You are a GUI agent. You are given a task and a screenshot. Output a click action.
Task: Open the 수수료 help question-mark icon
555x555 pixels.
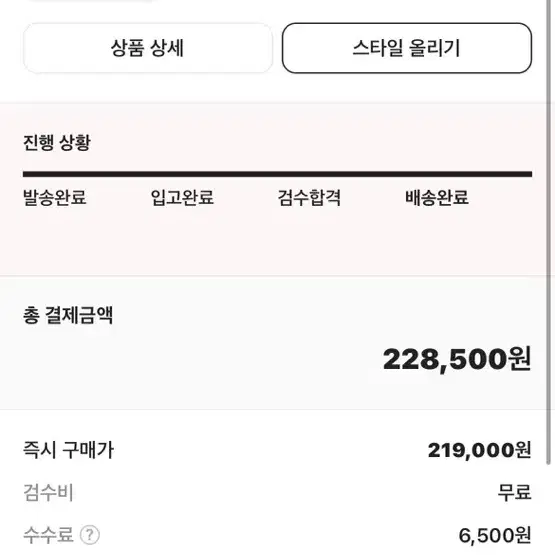point(90,535)
